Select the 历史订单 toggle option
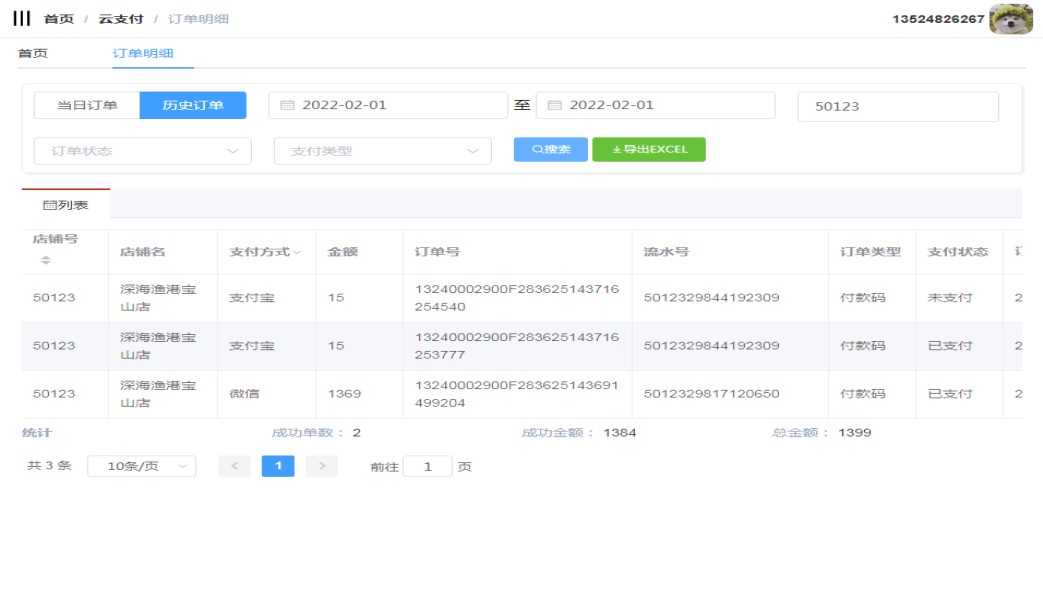 click(x=193, y=105)
